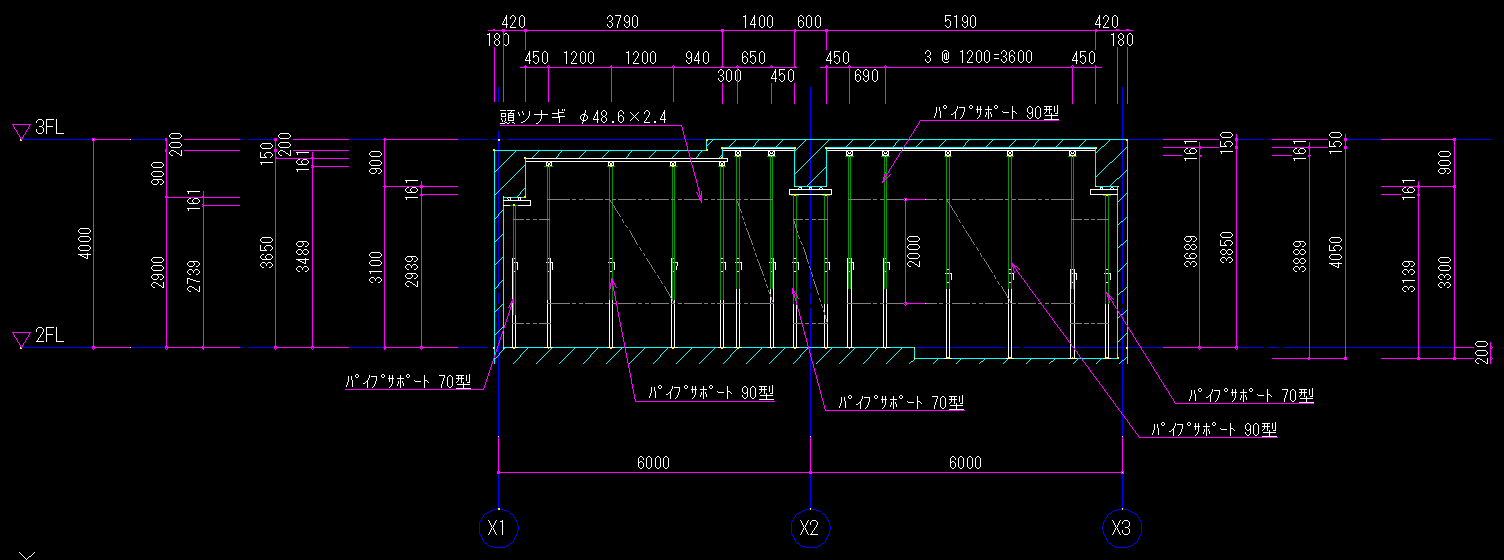Click the 6000 dimension between X1 and X2
Viewport: 1504px width, 560px height.
pos(653,462)
